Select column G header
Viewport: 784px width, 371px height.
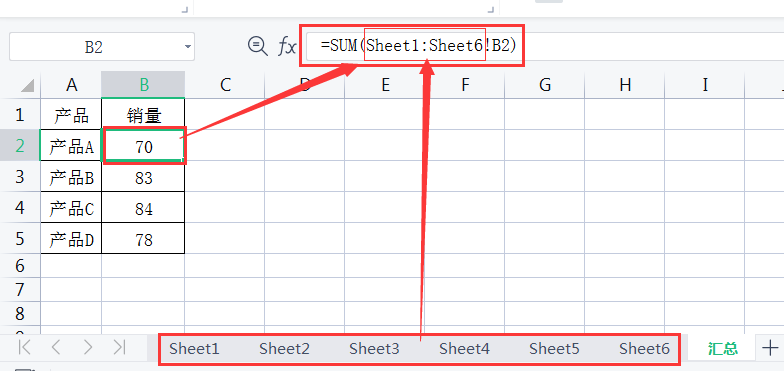coord(545,85)
